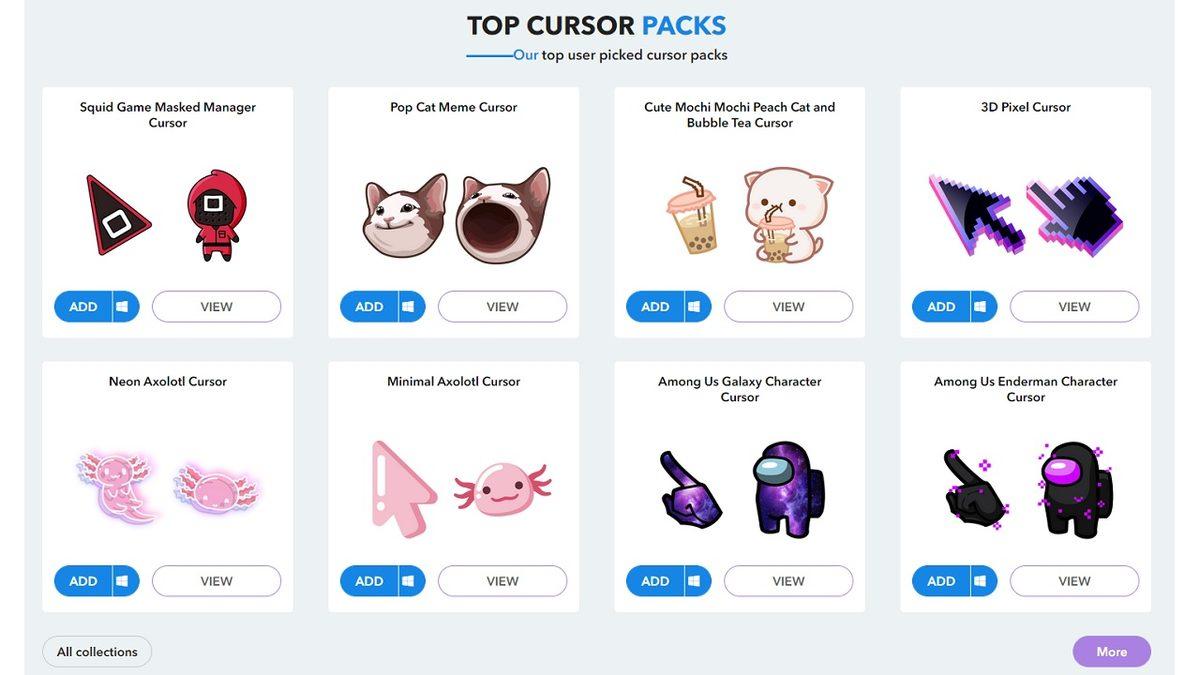View the Neon Axolotl Cursor pack

[x=216, y=581]
